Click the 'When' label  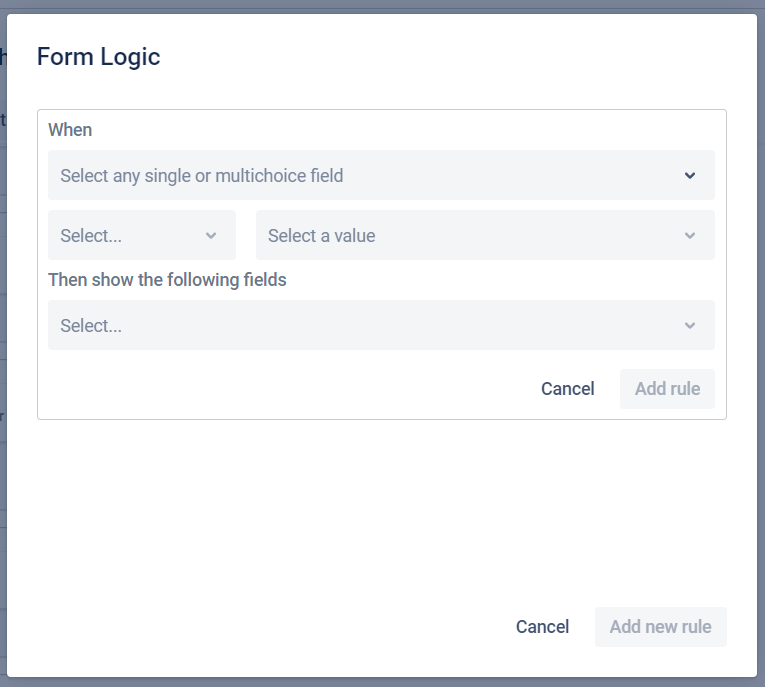pos(70,130)
